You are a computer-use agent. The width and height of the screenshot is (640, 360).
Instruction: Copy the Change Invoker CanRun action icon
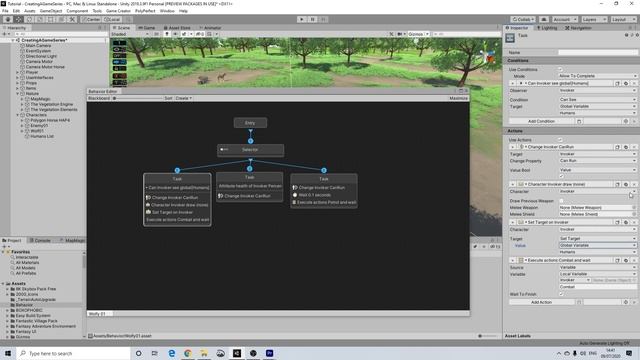pos(618,147)
